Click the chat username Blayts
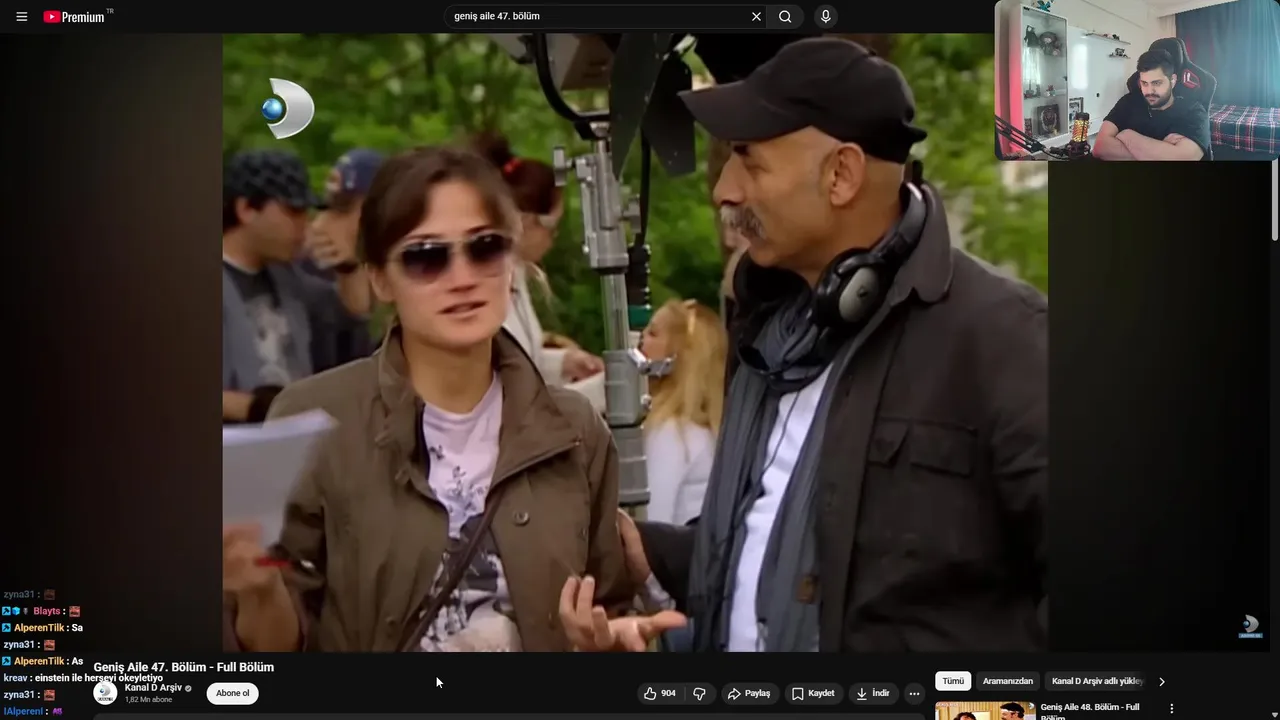Screen dimensions: 1280x720 tap(47, 611)
